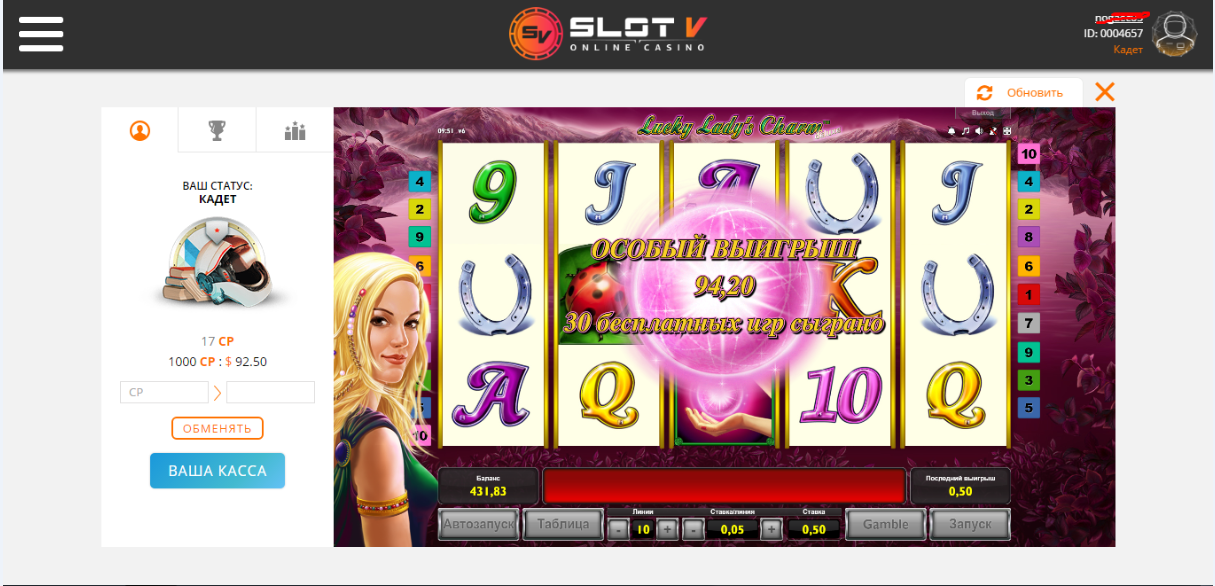Open ВАША КАССА cashier

217,470
